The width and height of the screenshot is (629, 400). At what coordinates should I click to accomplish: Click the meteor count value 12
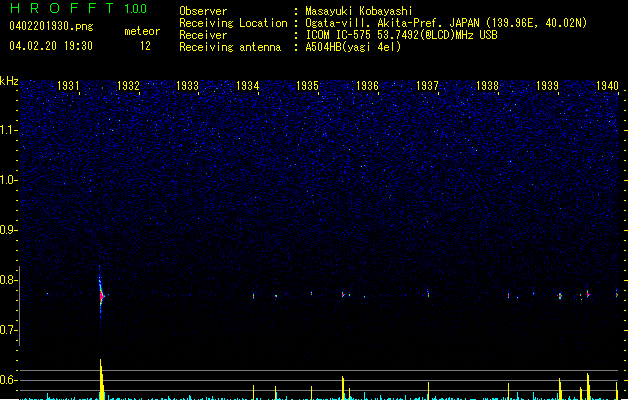tap(145, 46)
